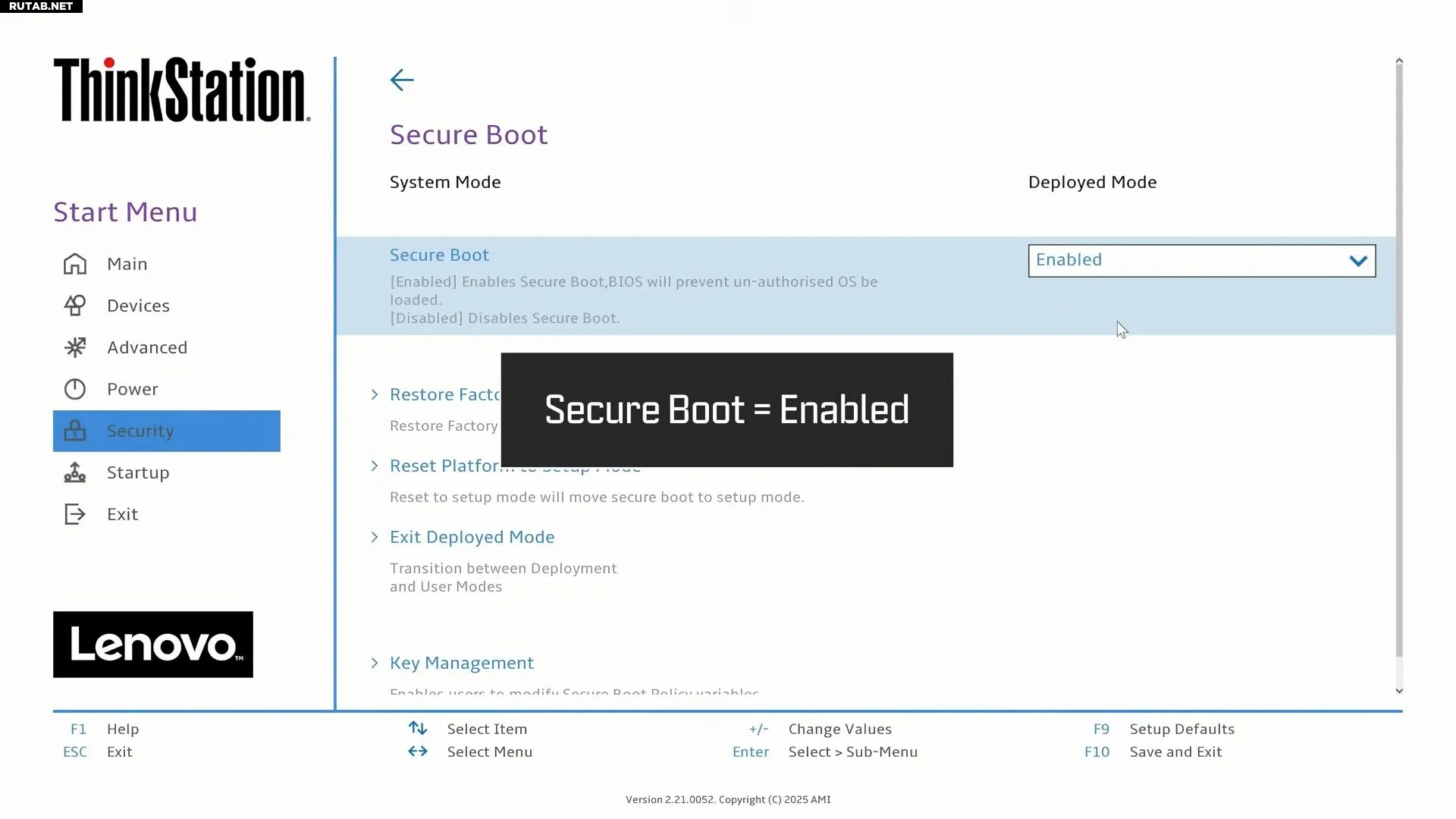Click the dropdown arrow beside Enabled
This screenshot has height=819, width=1456.
pos(1357,261)
